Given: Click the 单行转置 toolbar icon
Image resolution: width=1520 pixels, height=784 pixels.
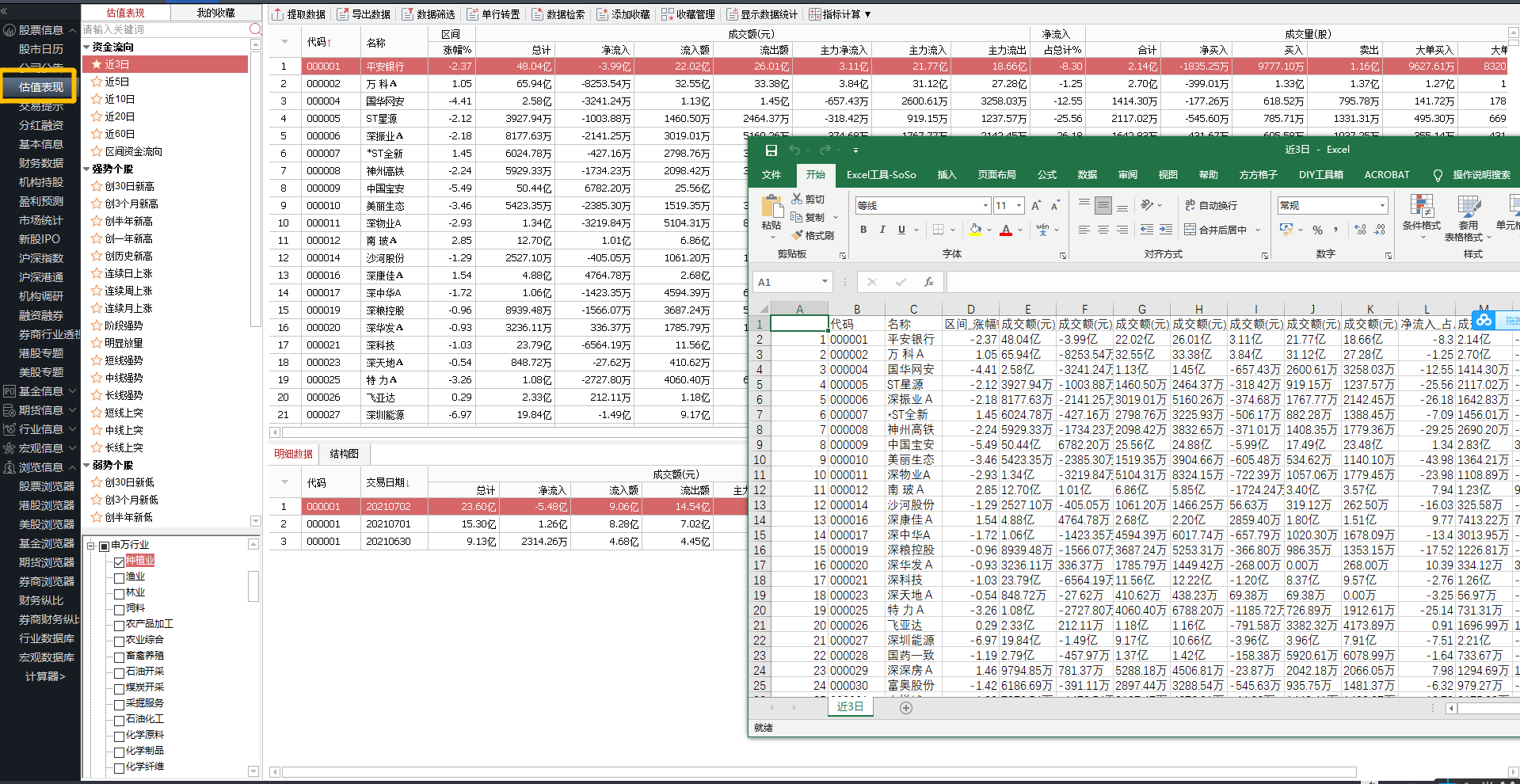Looking at the screenshot, I should pyautogui.click(x=473, y=14).
